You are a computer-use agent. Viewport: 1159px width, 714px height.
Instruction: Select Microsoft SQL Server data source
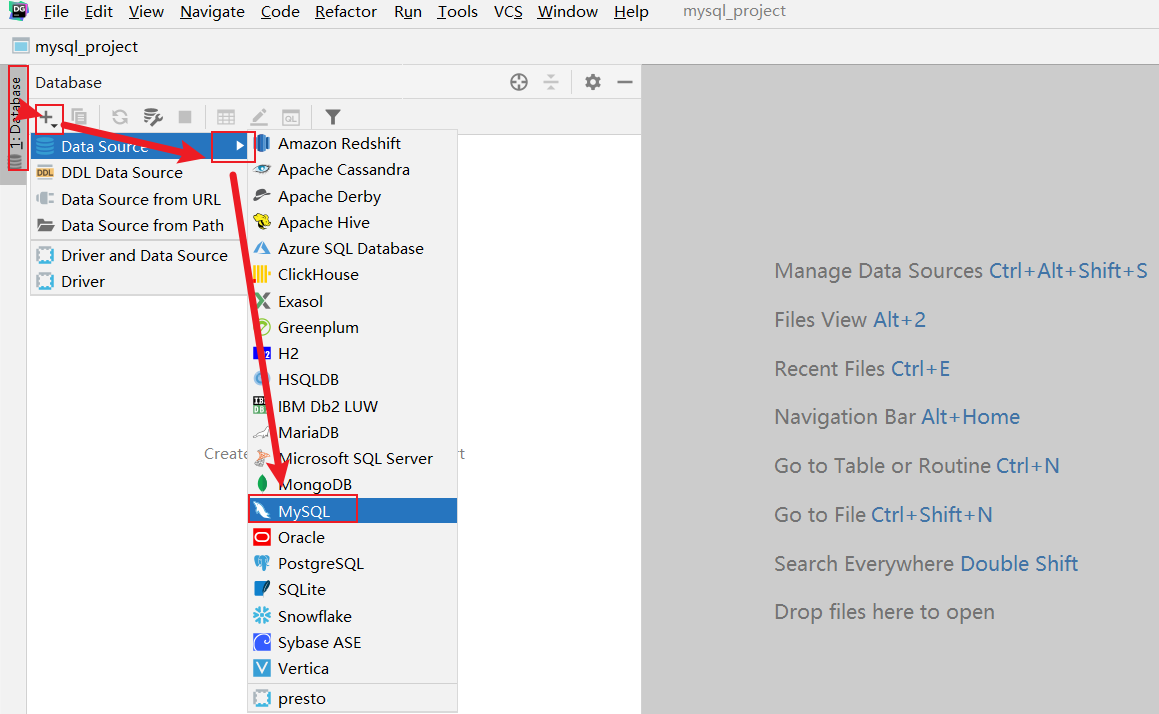pos(353,458)
